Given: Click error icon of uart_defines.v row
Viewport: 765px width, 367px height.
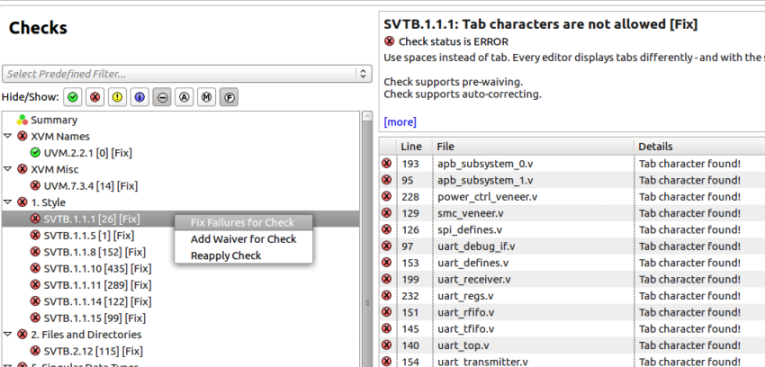Looking at the screenshot, I should 386,263.
